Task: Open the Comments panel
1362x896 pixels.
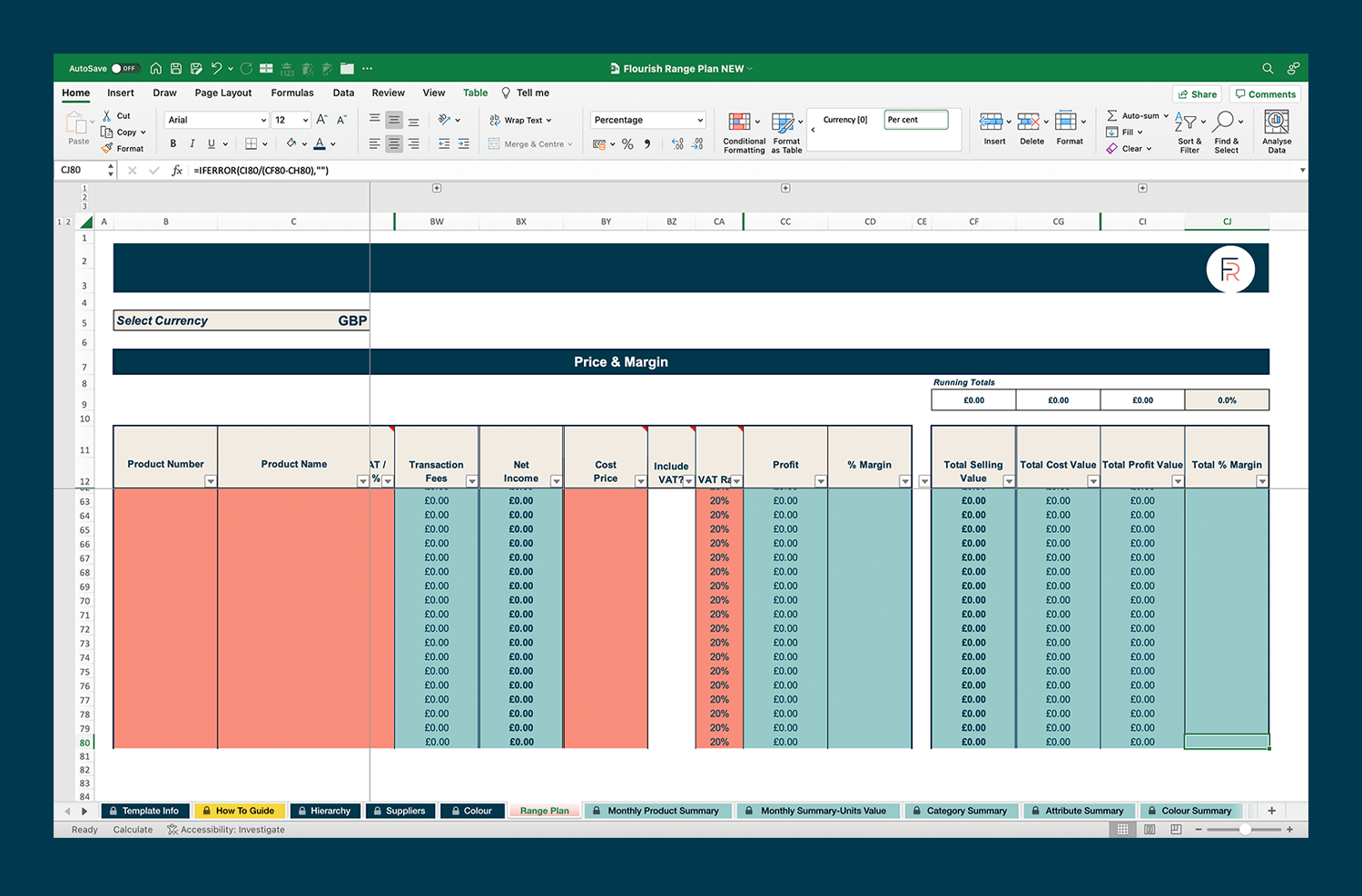Action: (1265, 94)
